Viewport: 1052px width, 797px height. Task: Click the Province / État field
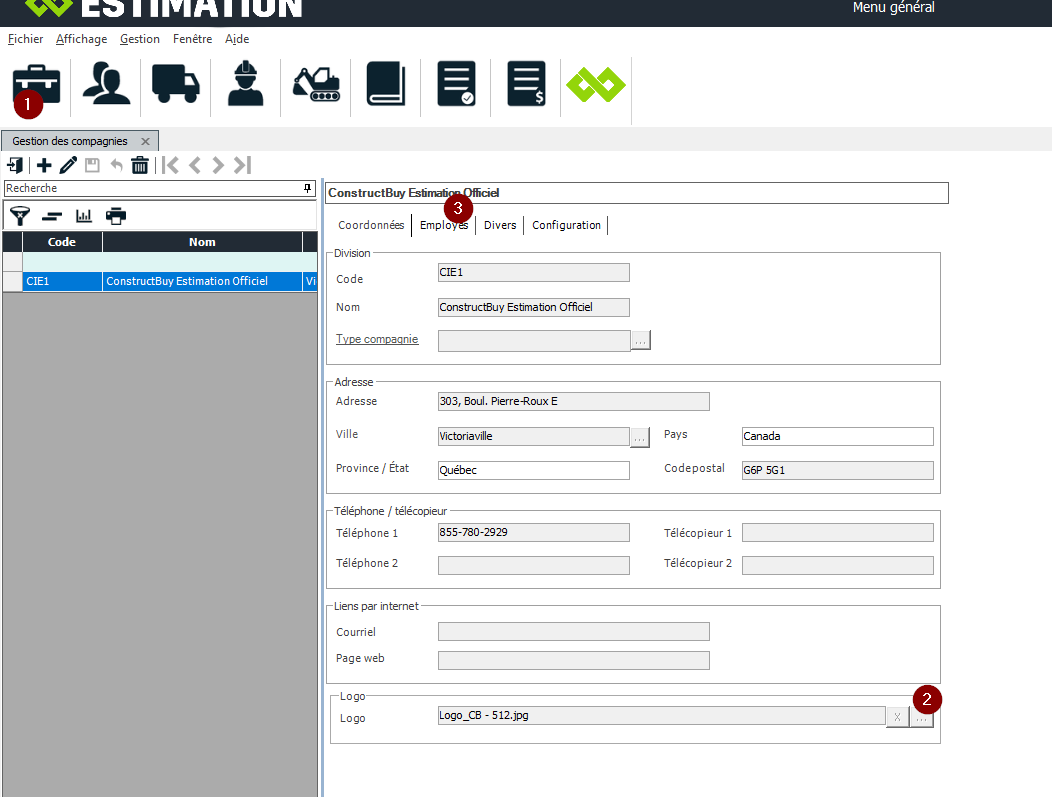tap(533, 470)
